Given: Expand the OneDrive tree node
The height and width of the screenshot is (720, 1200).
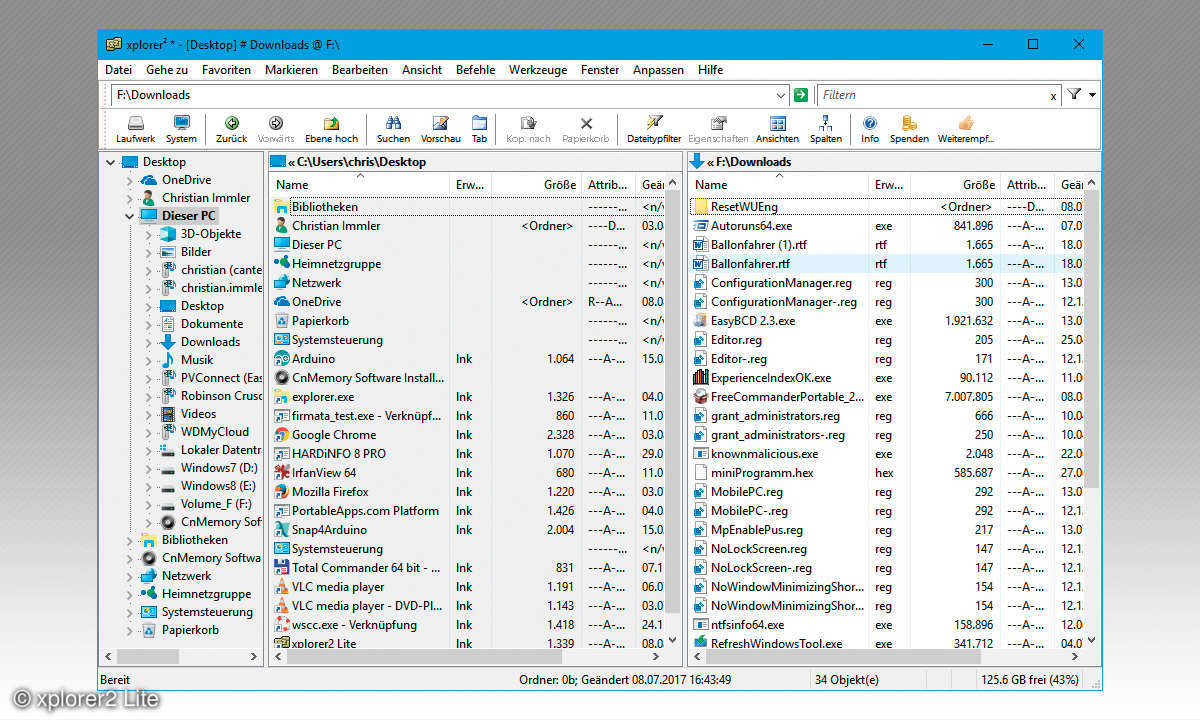Looking at the screenshot, I should 129,180.
